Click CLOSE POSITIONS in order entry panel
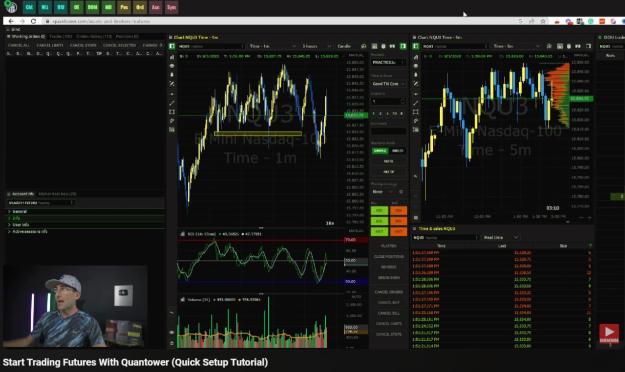 tap(389, 257)
